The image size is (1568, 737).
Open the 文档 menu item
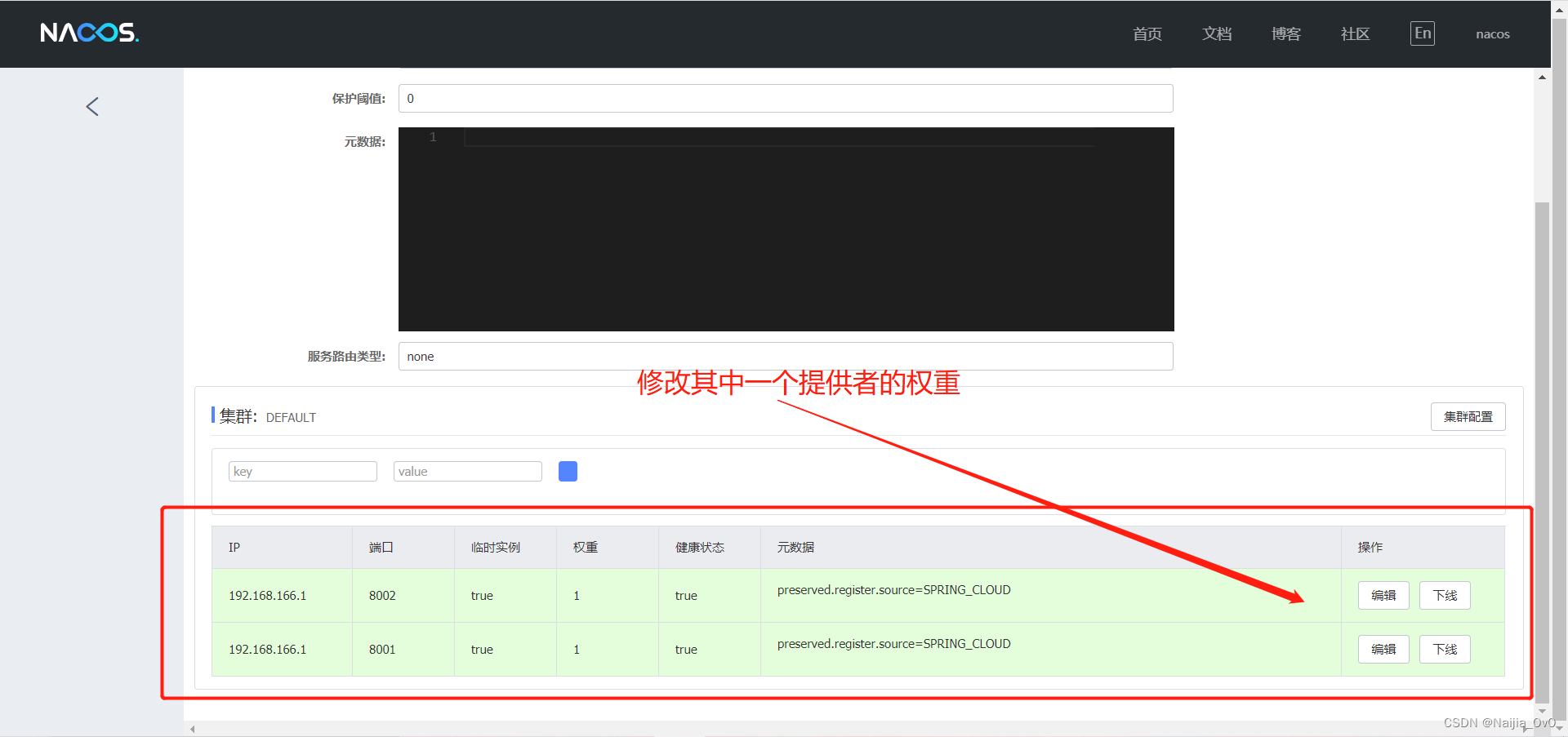(x=1217, y=33)
